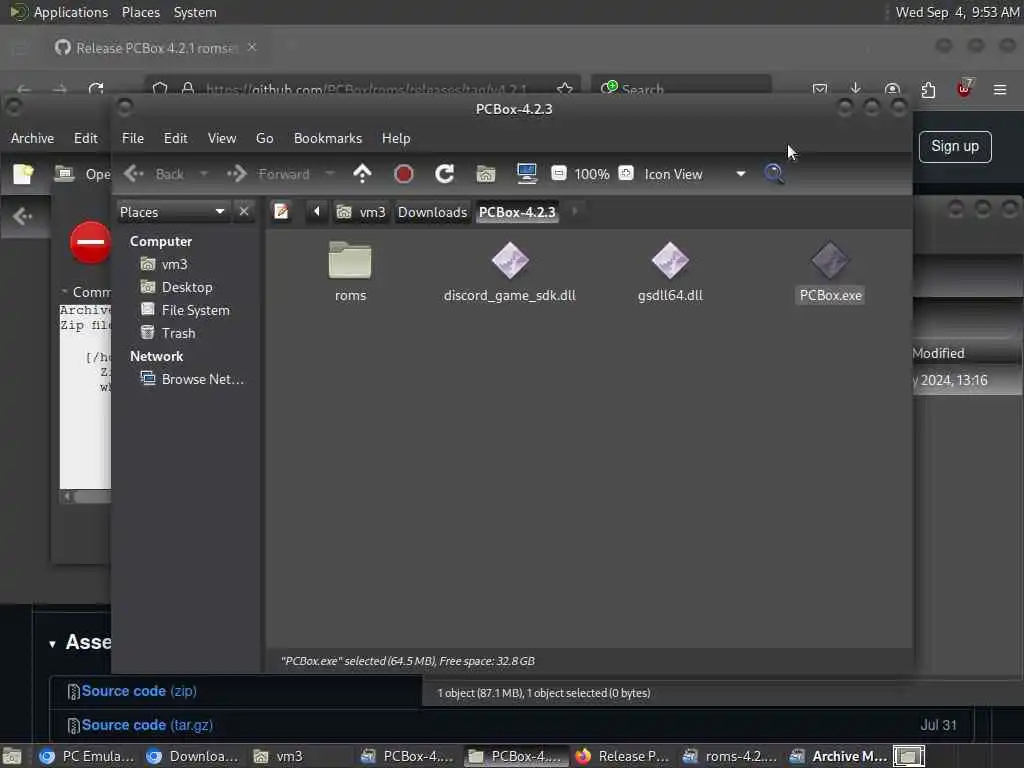Screen dimensions: 1024x768
Task: Open Places menu in top panel
Action: [140, 12]
